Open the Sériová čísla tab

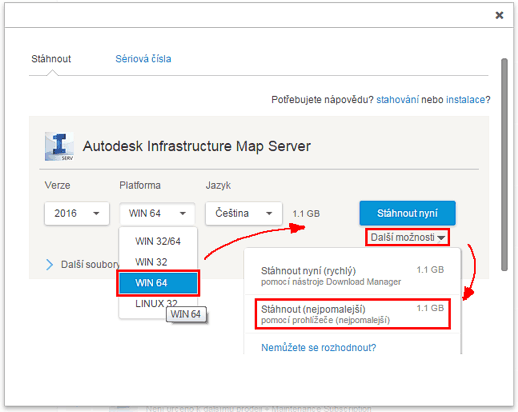tap(143, 59)
